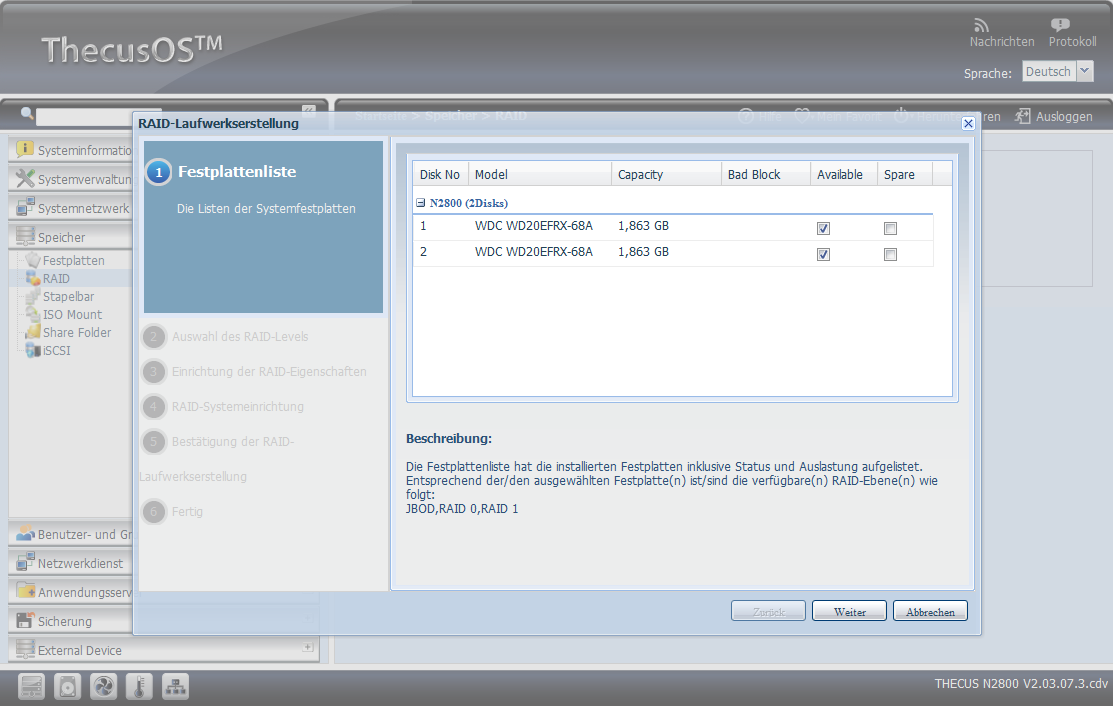1113x706 pixels.
Task: Close the RAID-Laufwerkserstellung dialog
Action: [968, 123]
